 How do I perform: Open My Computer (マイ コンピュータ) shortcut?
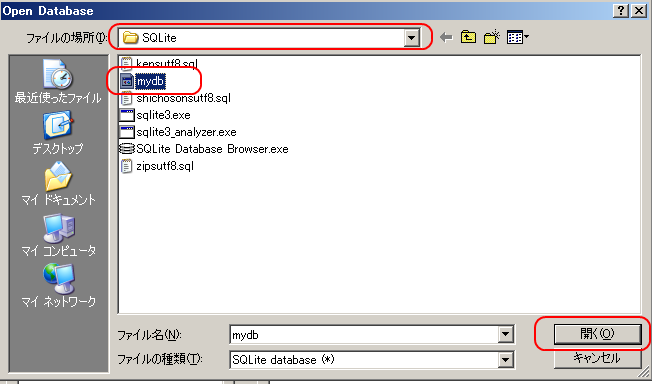click(58, 235)
